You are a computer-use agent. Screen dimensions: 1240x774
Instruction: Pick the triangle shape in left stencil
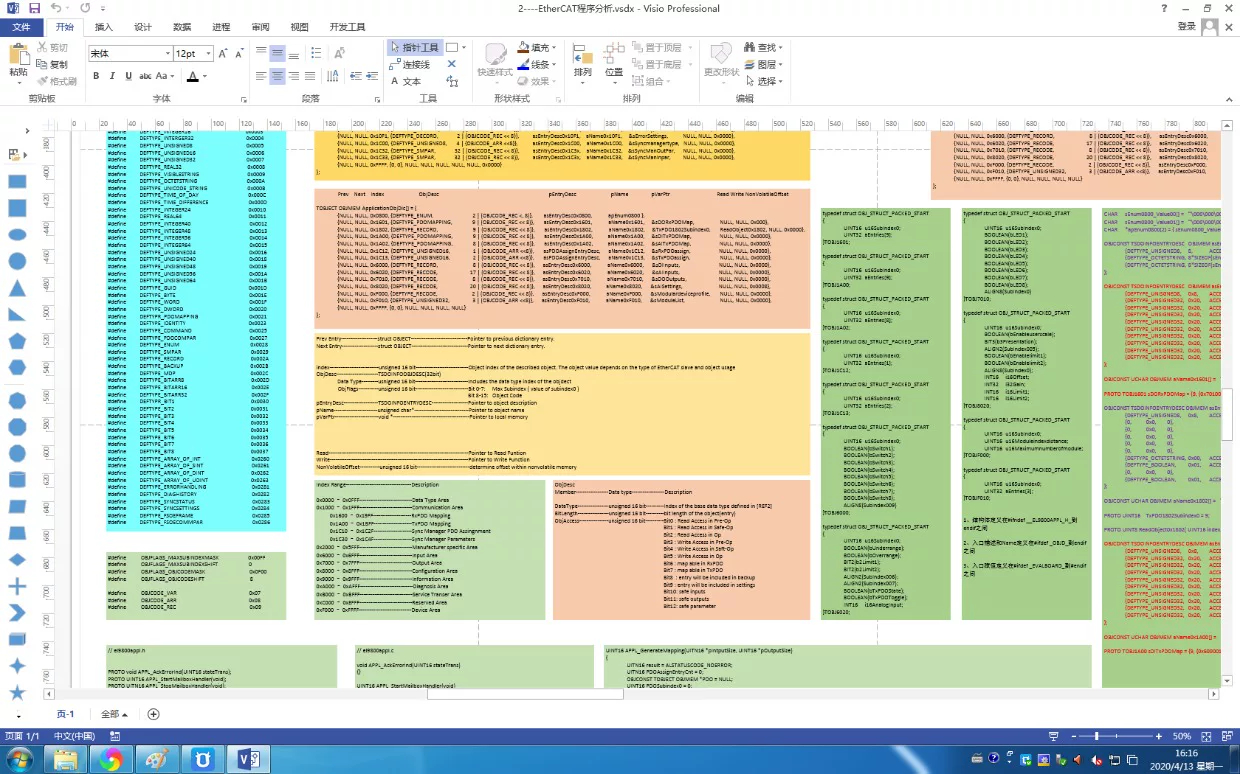click(x=17, y=288)
